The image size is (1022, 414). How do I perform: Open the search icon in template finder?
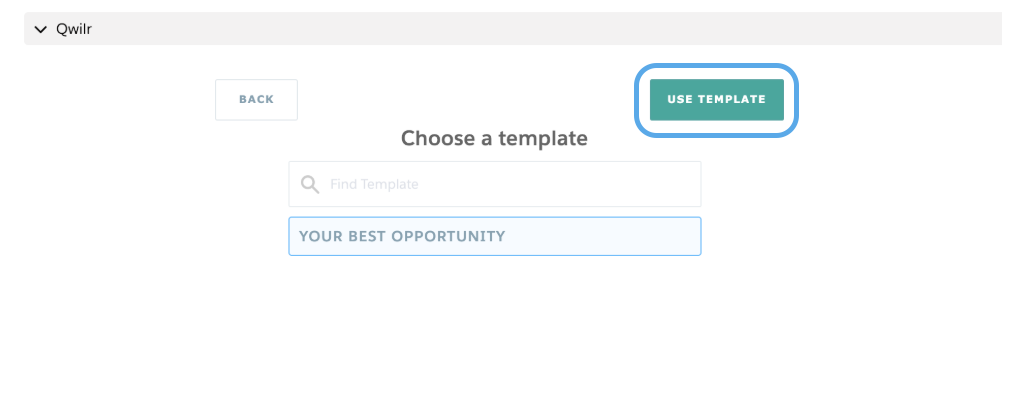pyautogui.click(x=310, y=185)
